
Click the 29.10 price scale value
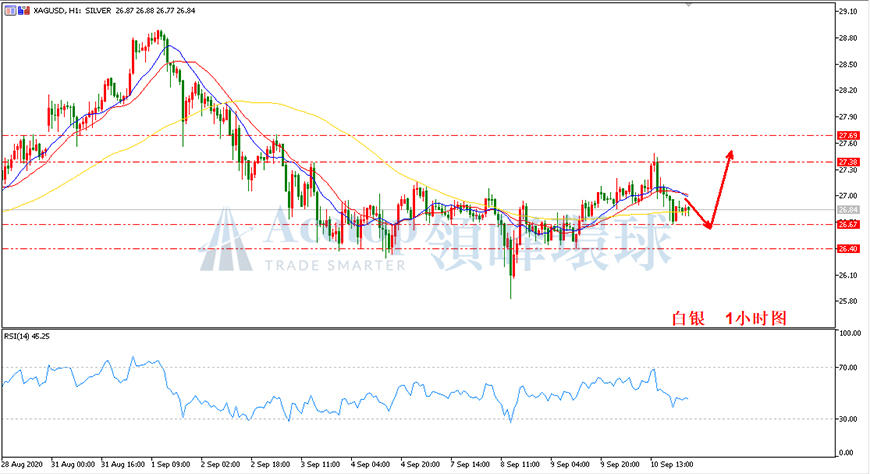tap(848, 12)
